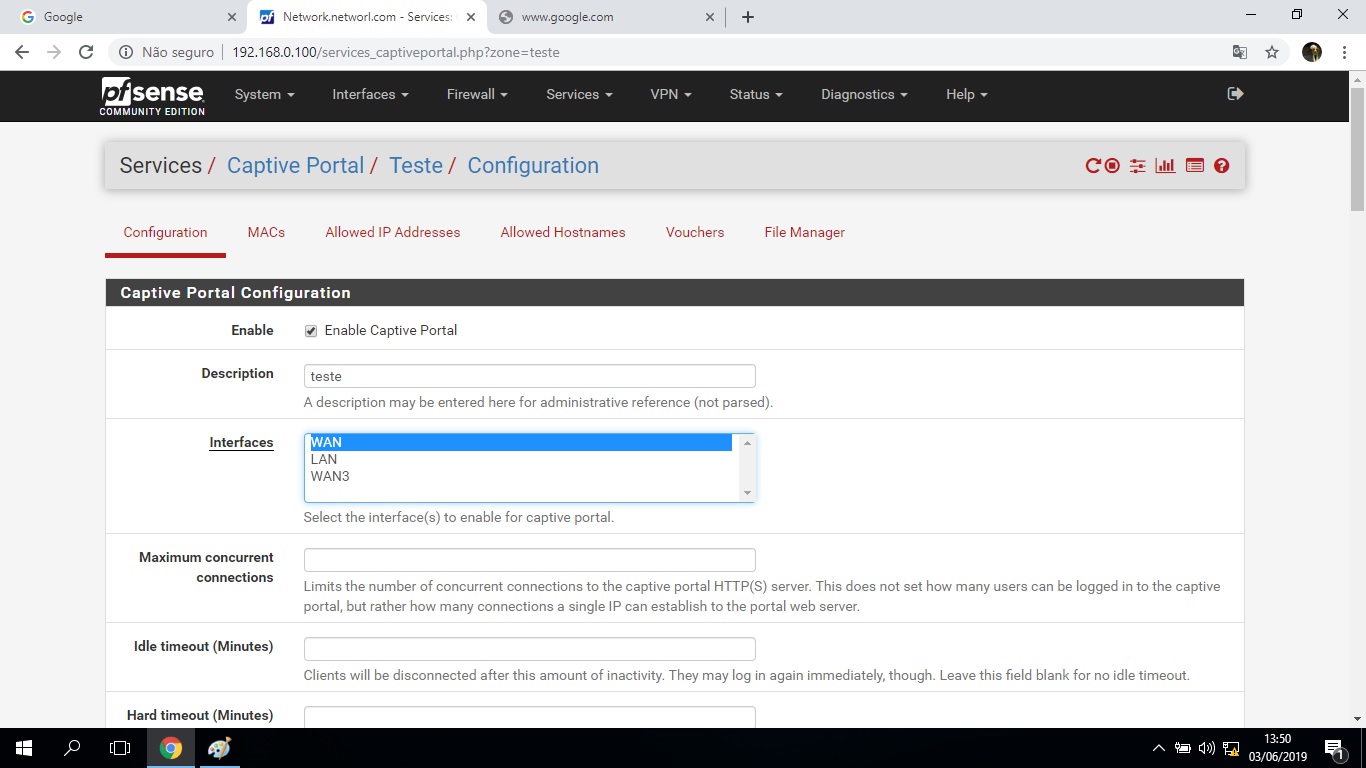
Task: Click the battery power tray icon
Action: click(x=1183, y=748)
